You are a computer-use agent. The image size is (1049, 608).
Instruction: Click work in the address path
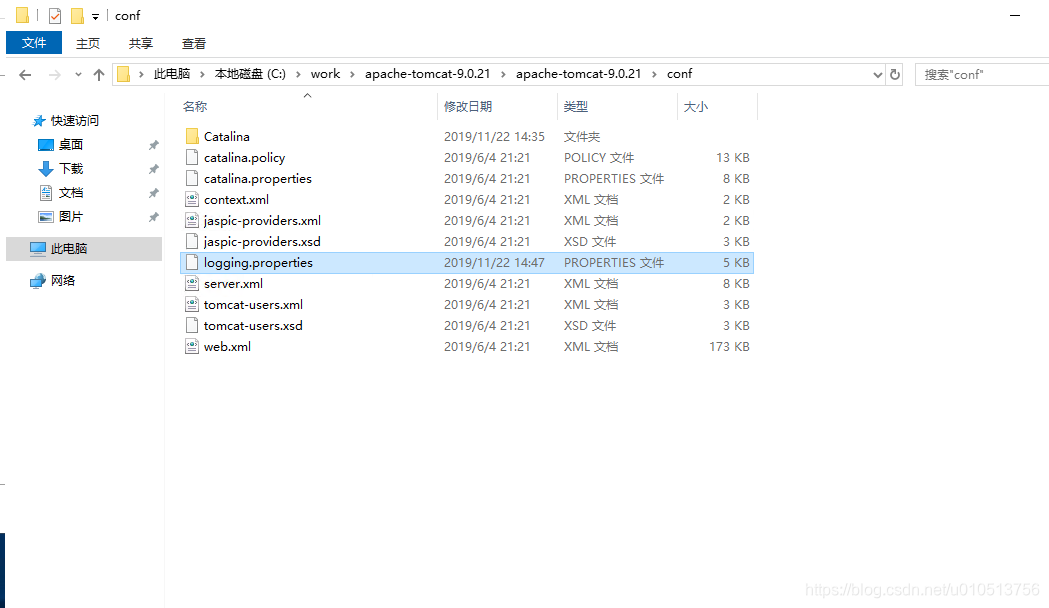click(325, 74)
